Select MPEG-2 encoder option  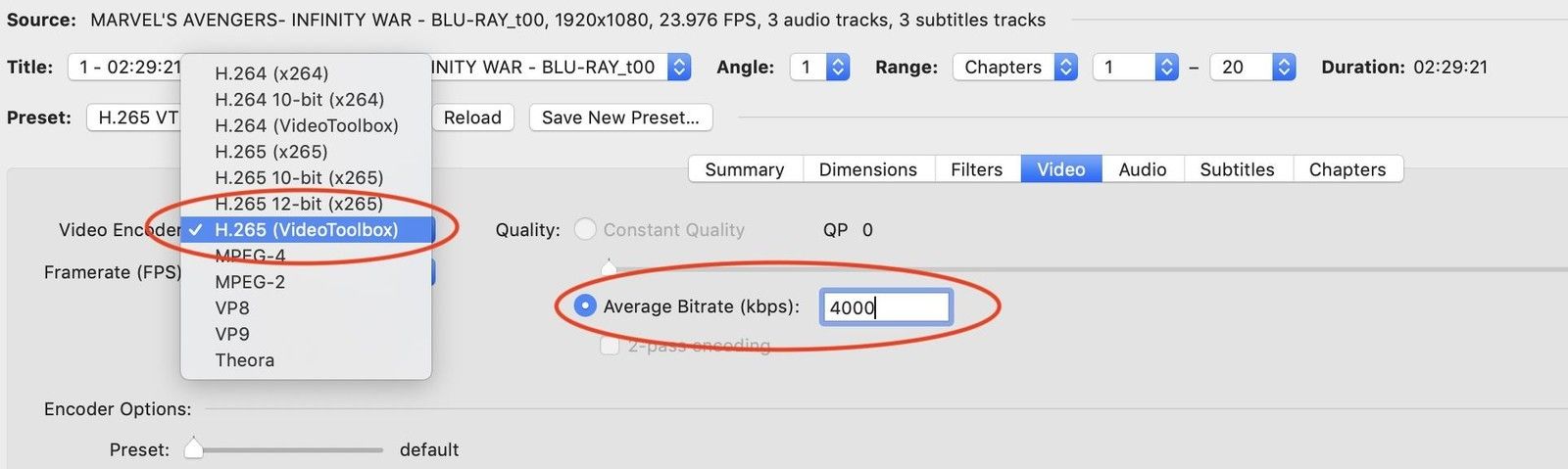tap(250, 282)
